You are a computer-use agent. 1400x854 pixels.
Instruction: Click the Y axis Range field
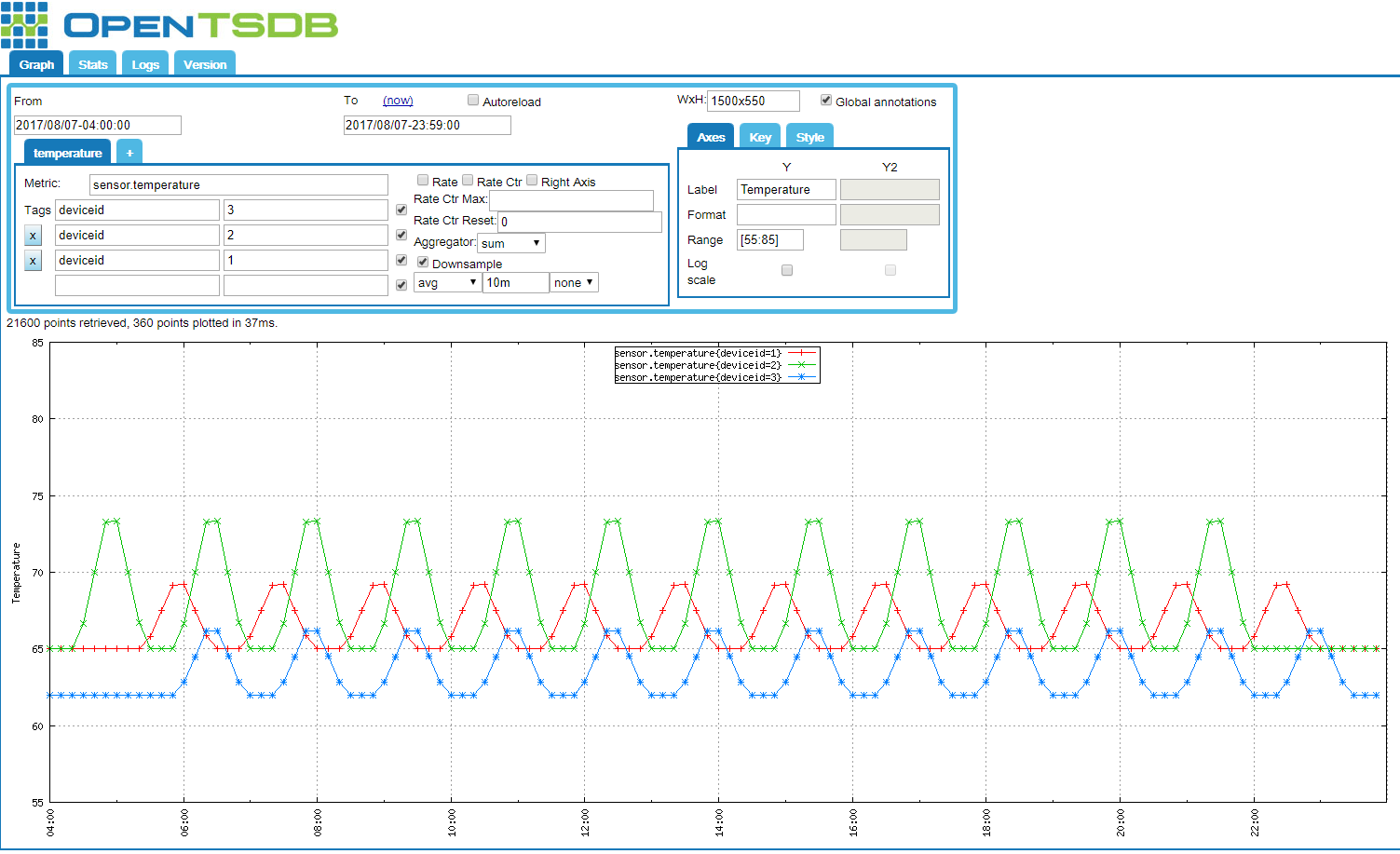click(770, 239)
